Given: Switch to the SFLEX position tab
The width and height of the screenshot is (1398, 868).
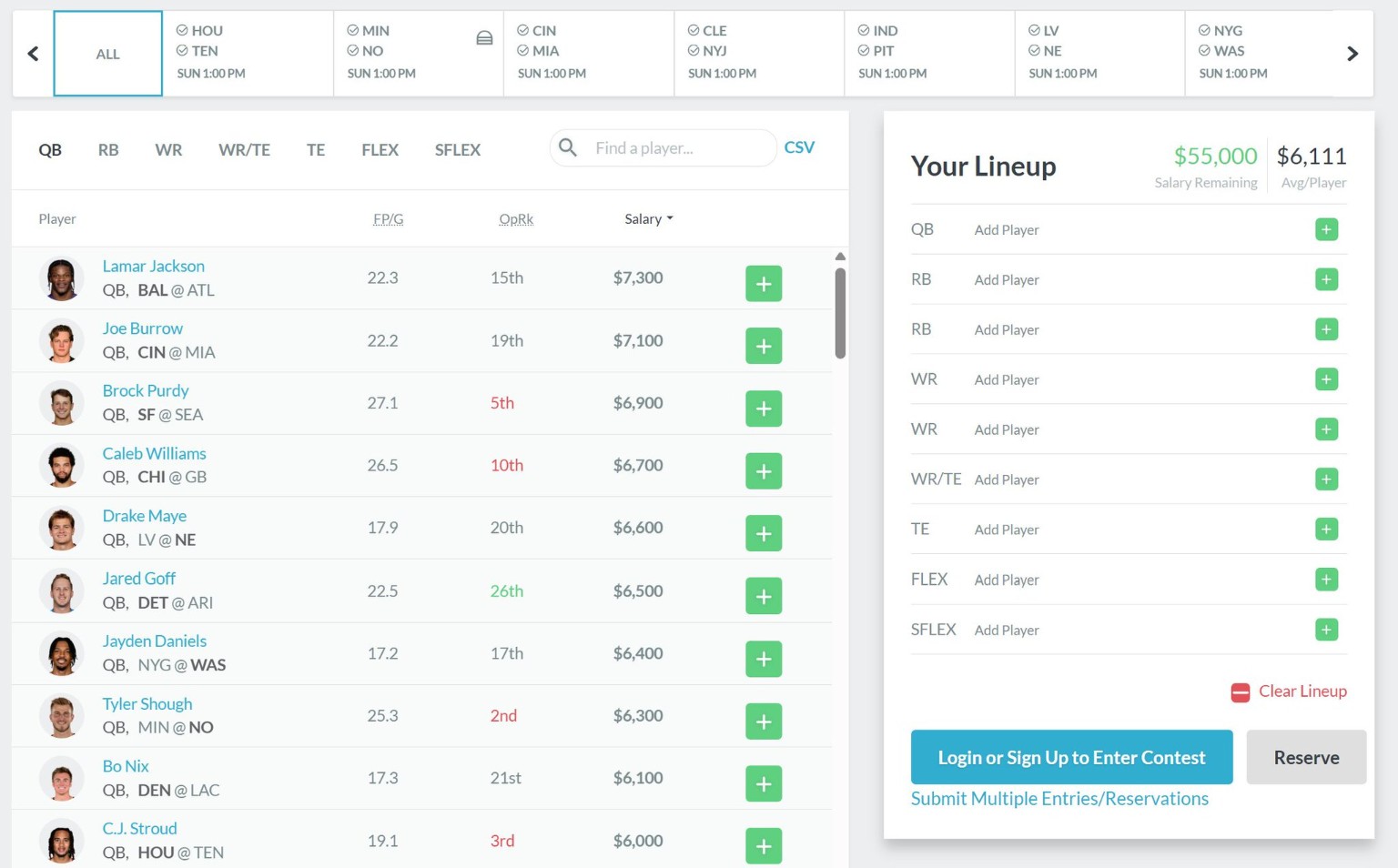Looking at the screenshot, I should coord(457,150).
